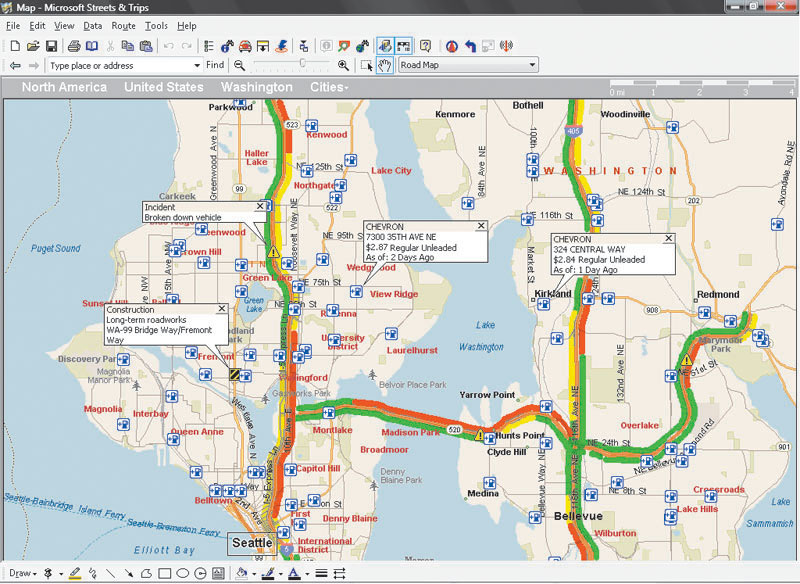Open the Route menu
This screenshot has width=800, height=584.
123,26
